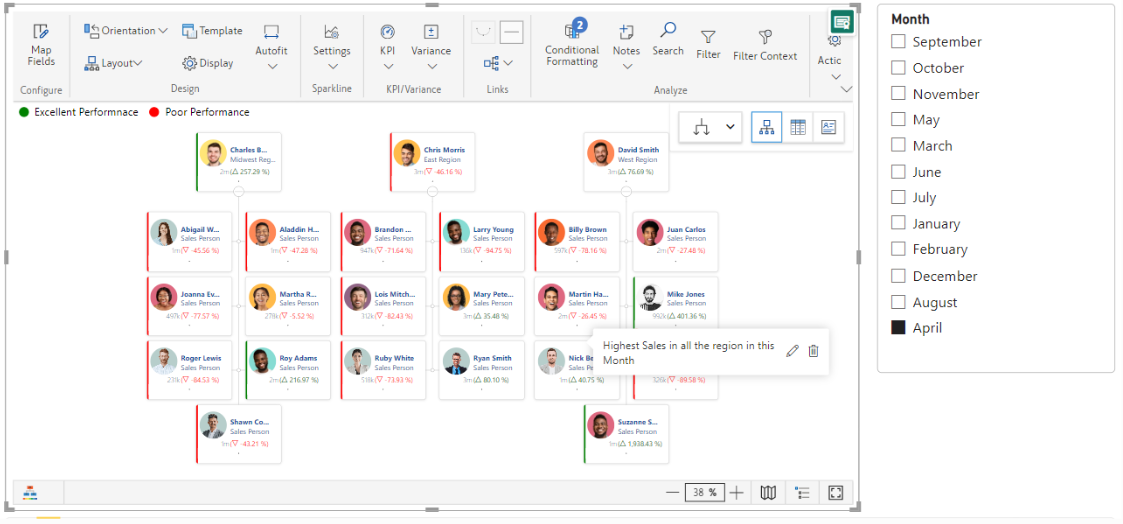Open the Search tool in Analyze group
Screen dimensions: 1123x524
pos(667,38)
